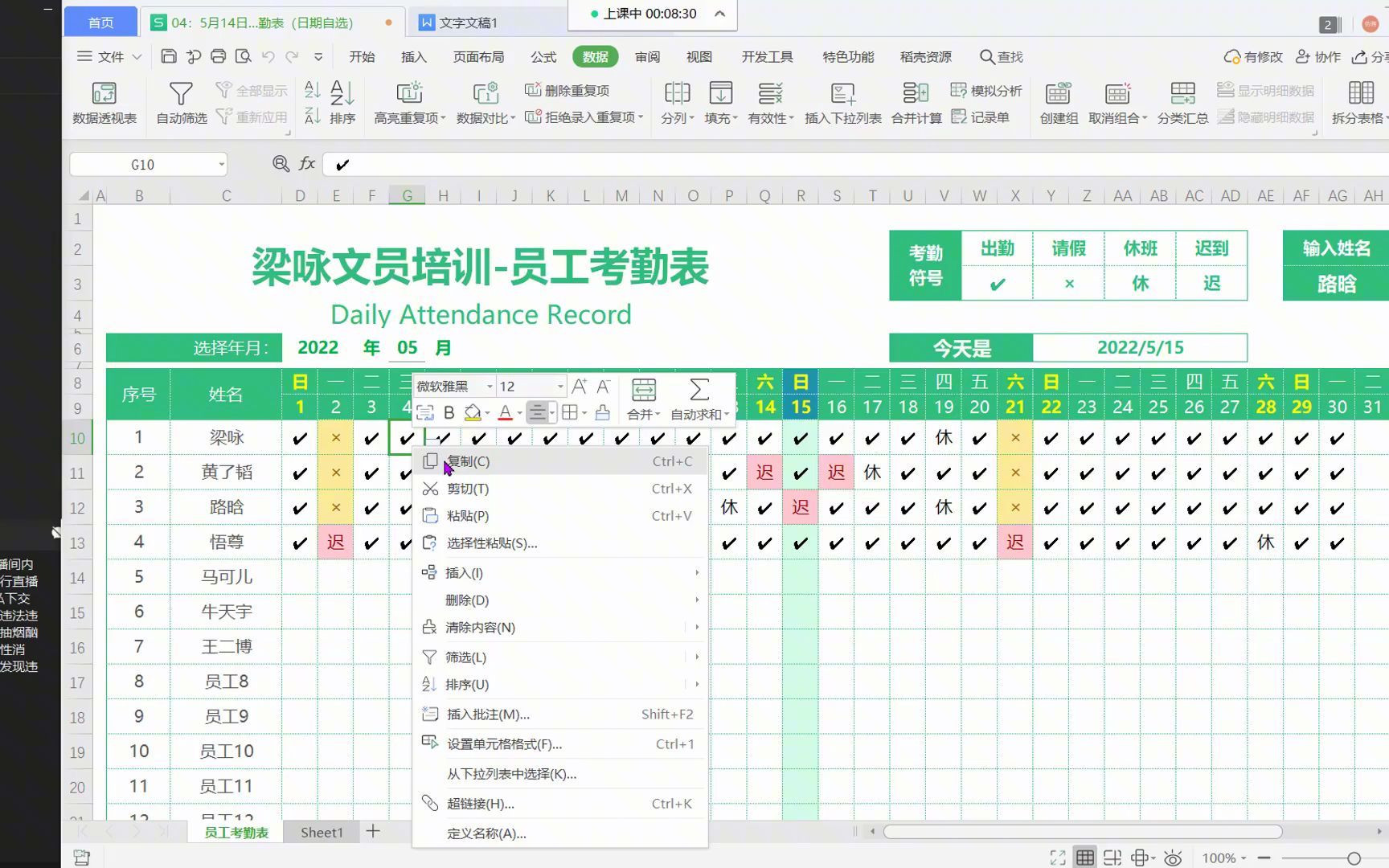The height and width of the screenshot is (868, 1389).
Task: Click the 创建组 create group icon
Action: point(1058,102)
